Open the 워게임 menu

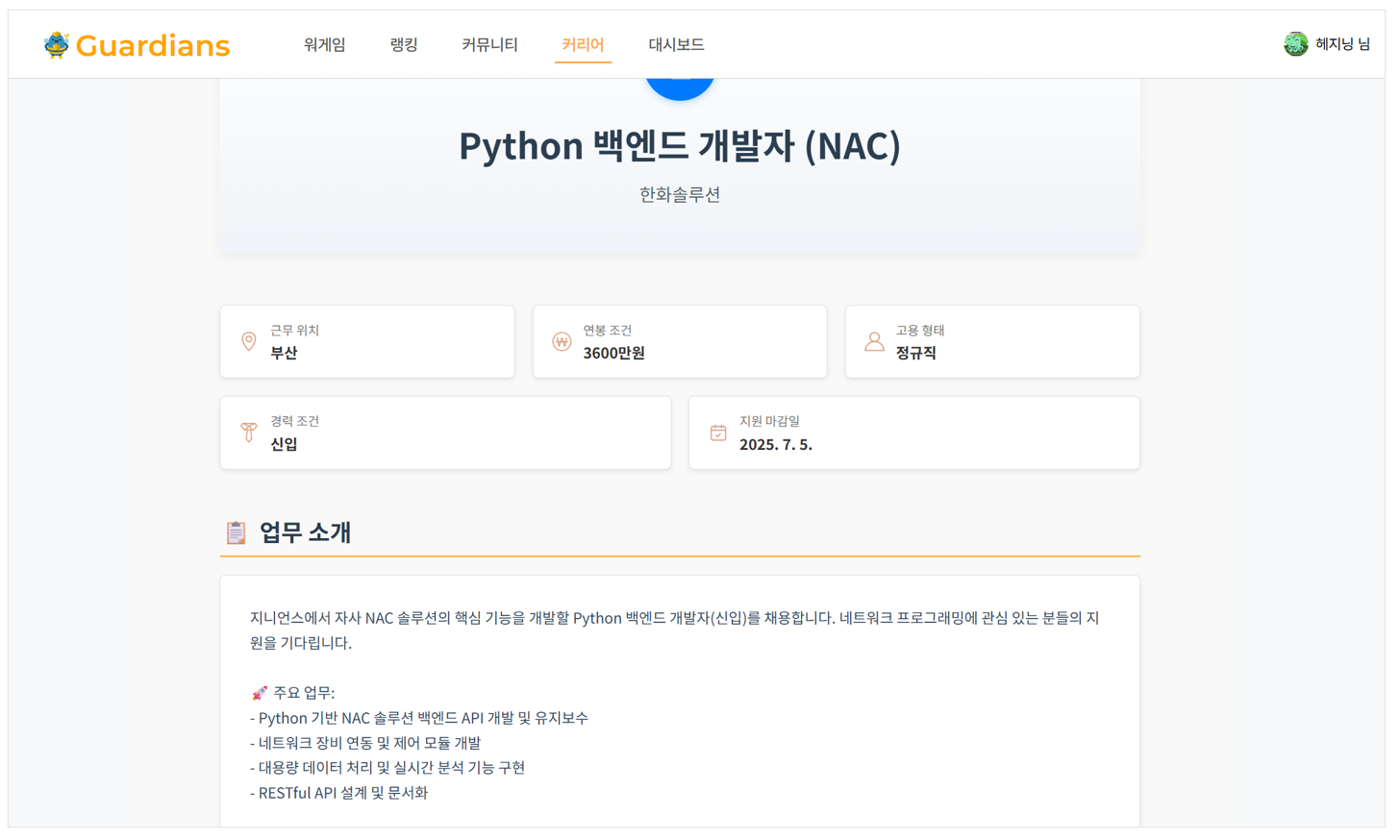(x=324, y=44)
